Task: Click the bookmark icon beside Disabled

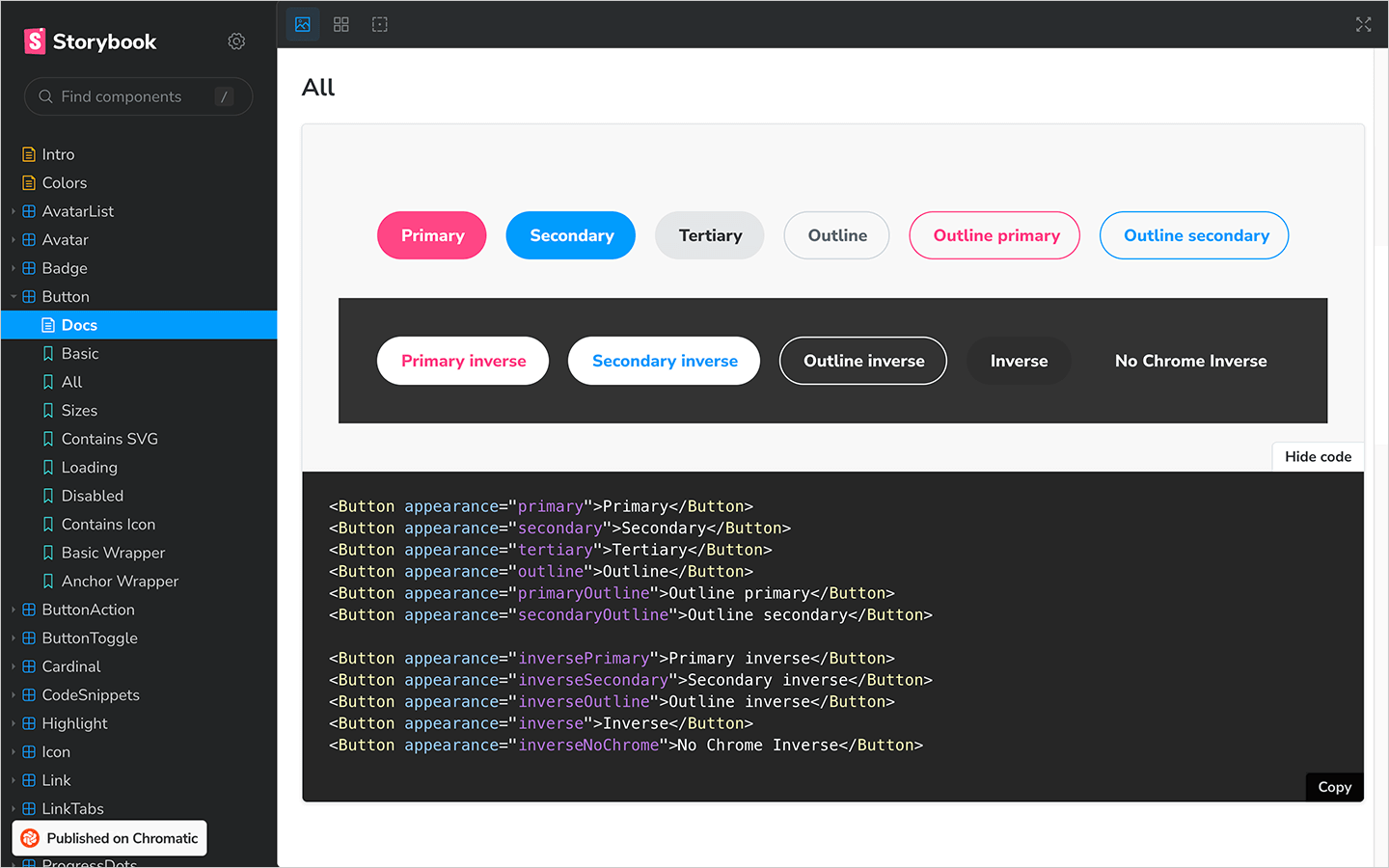Action: coord(48,496)
